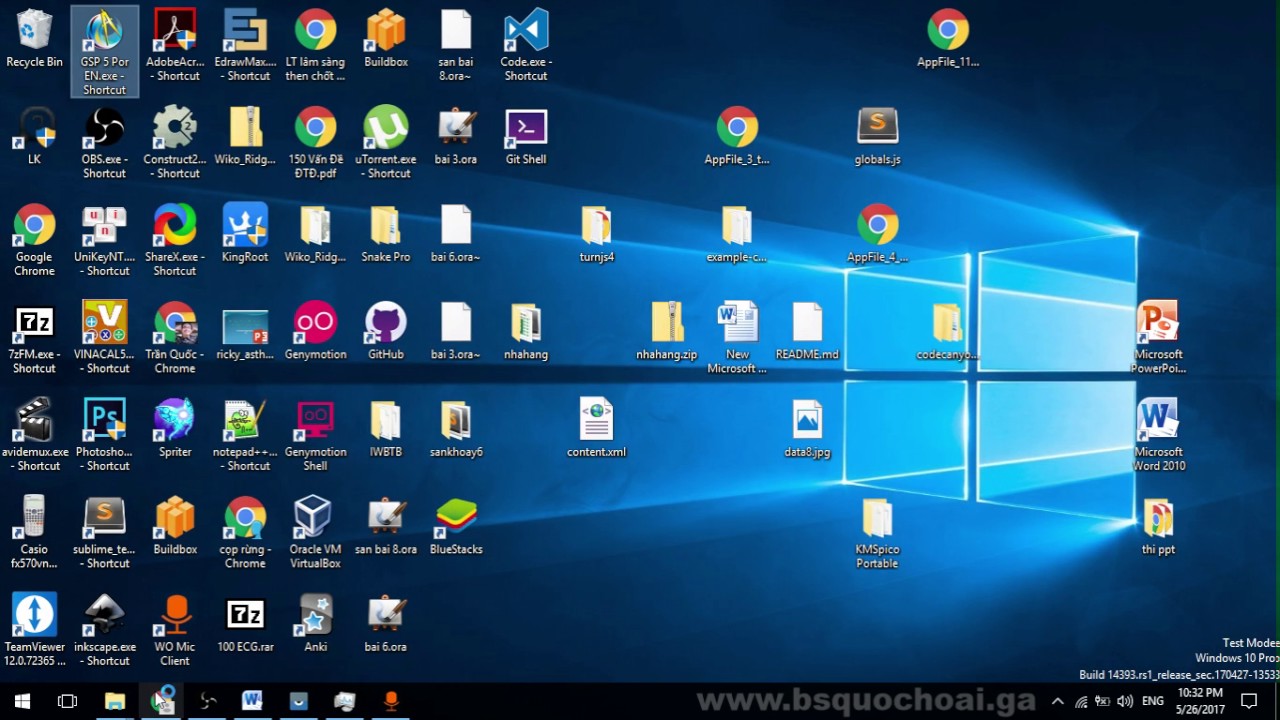
Task: Select the Trần Quốc - Chrome icon
Action: pos(175,337)
